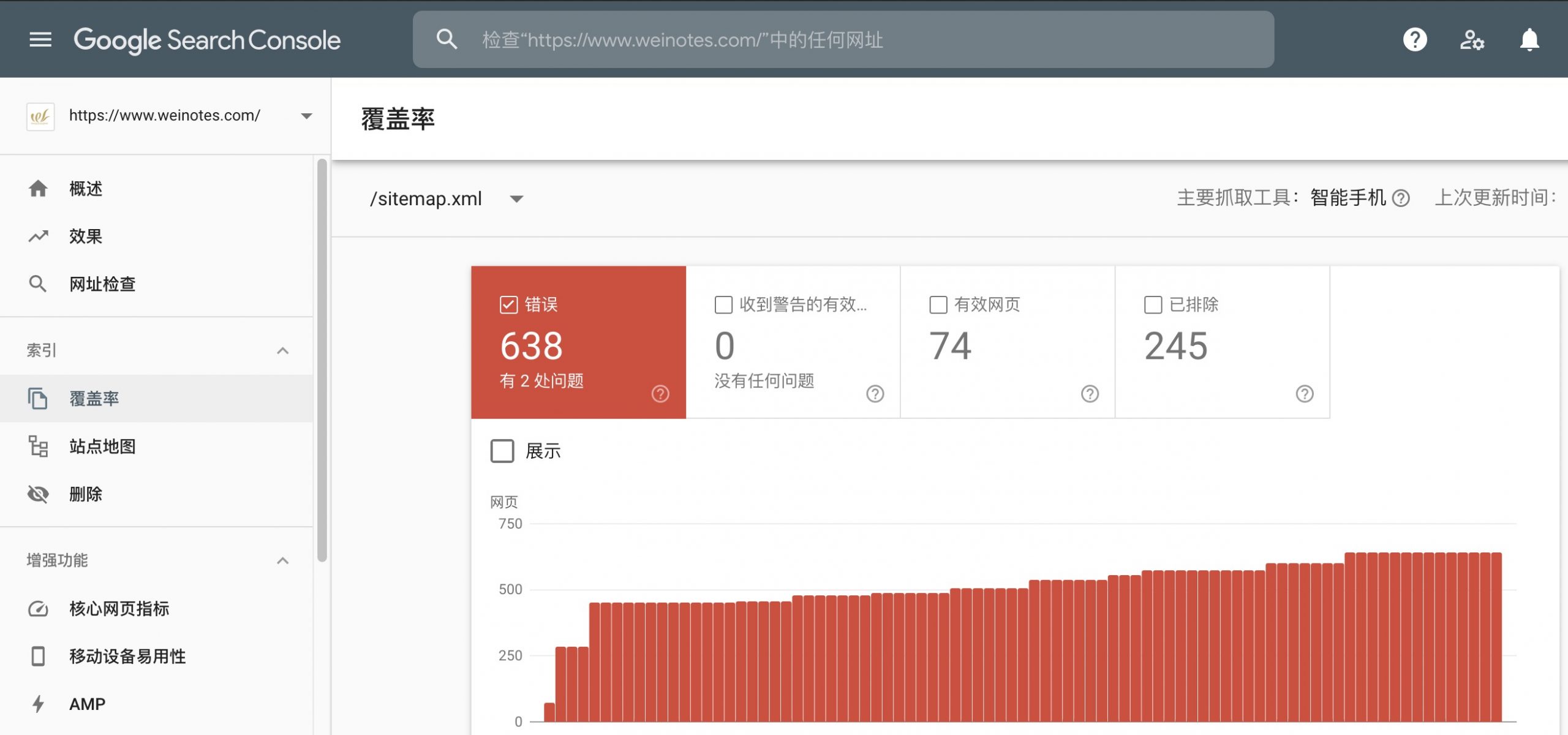Click the home icon next to 概述
This screenshot has width=1568, height=735.
[38, 189]
